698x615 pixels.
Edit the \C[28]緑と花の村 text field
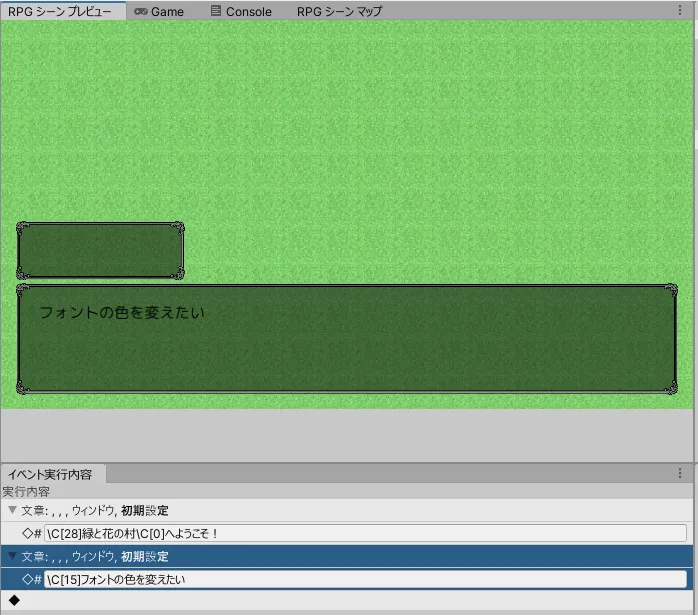point(365,533)
